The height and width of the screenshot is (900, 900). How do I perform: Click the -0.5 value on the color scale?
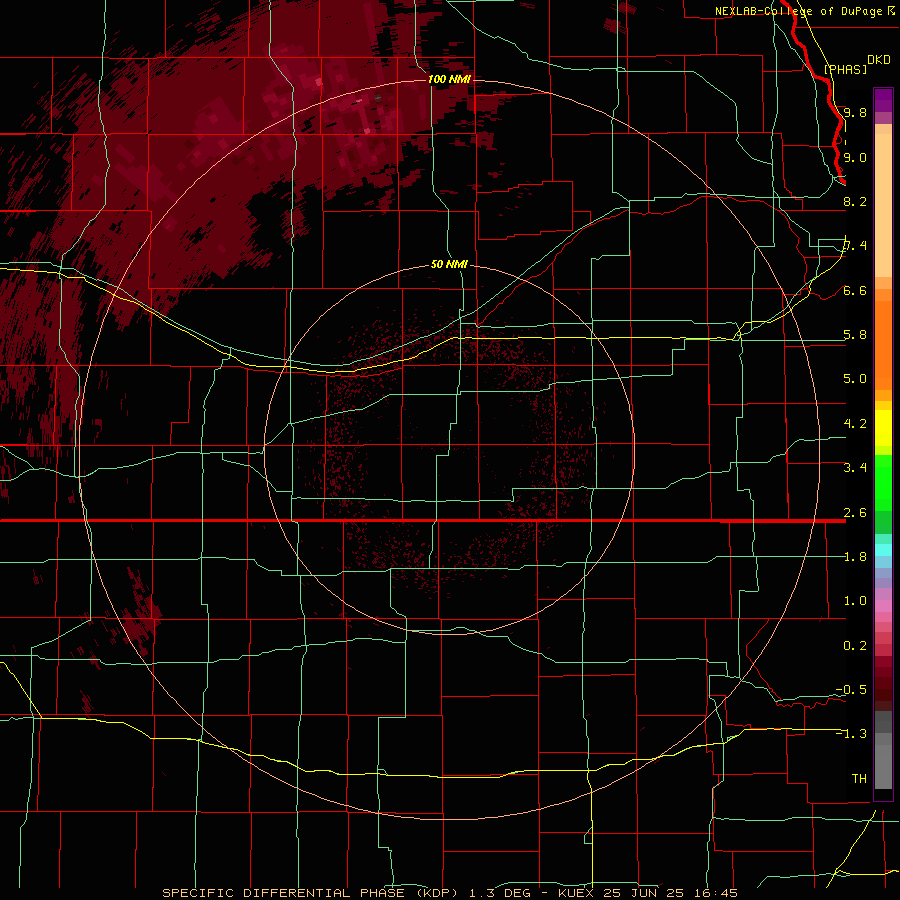851,689
